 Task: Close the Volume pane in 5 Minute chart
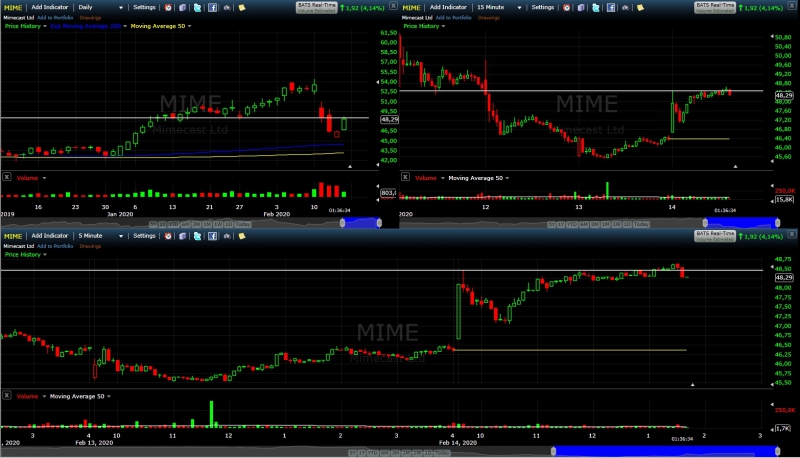7,395
